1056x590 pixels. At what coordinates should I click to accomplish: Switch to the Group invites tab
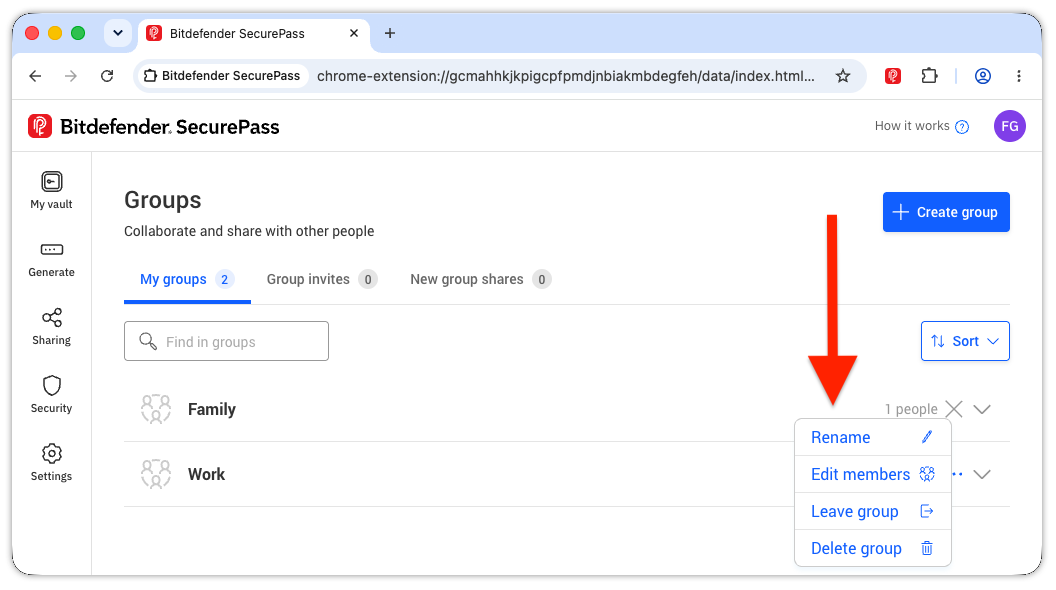click(x=321, y=280)
